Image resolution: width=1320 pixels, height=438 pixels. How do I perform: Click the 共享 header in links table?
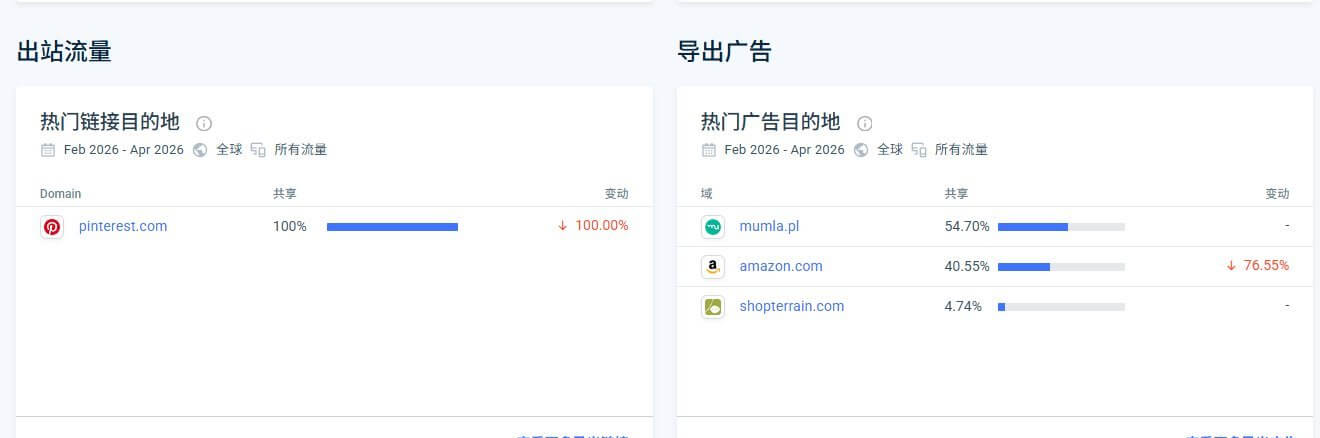285,194
